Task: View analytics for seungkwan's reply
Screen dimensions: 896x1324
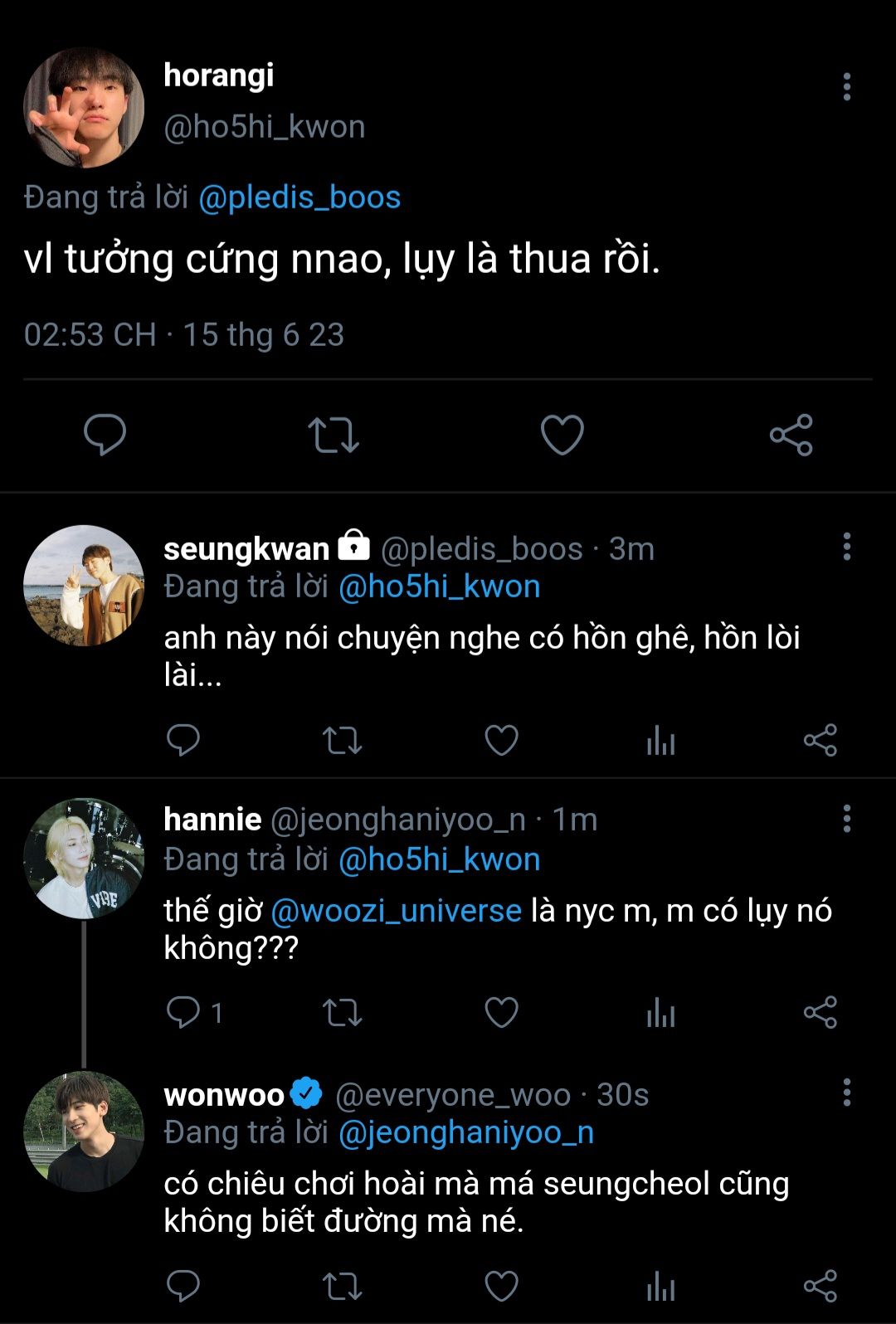Action: point(660,740)
